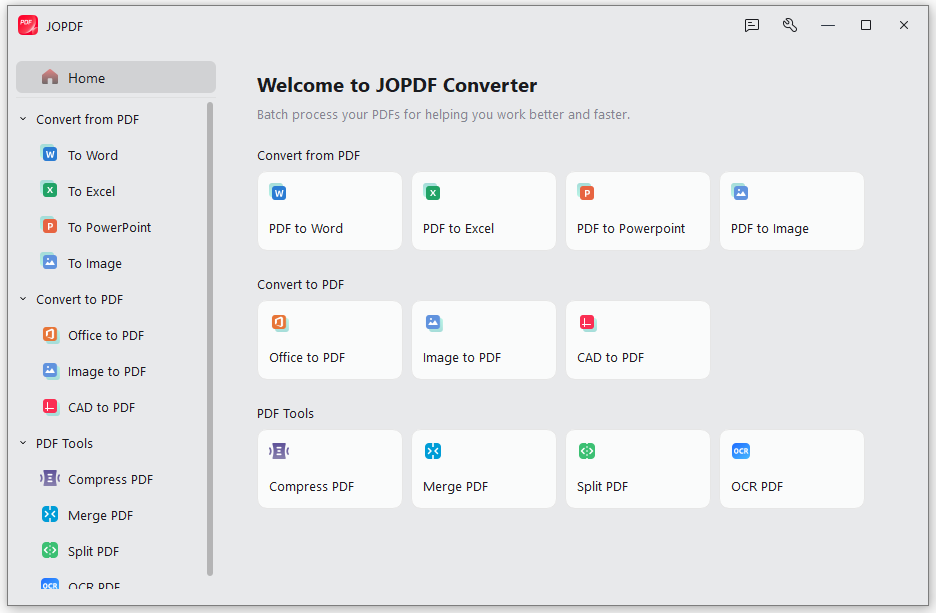Choose Compress PDF sidebar label
Viewport: 936px width, 613px height.
[110, 479]
